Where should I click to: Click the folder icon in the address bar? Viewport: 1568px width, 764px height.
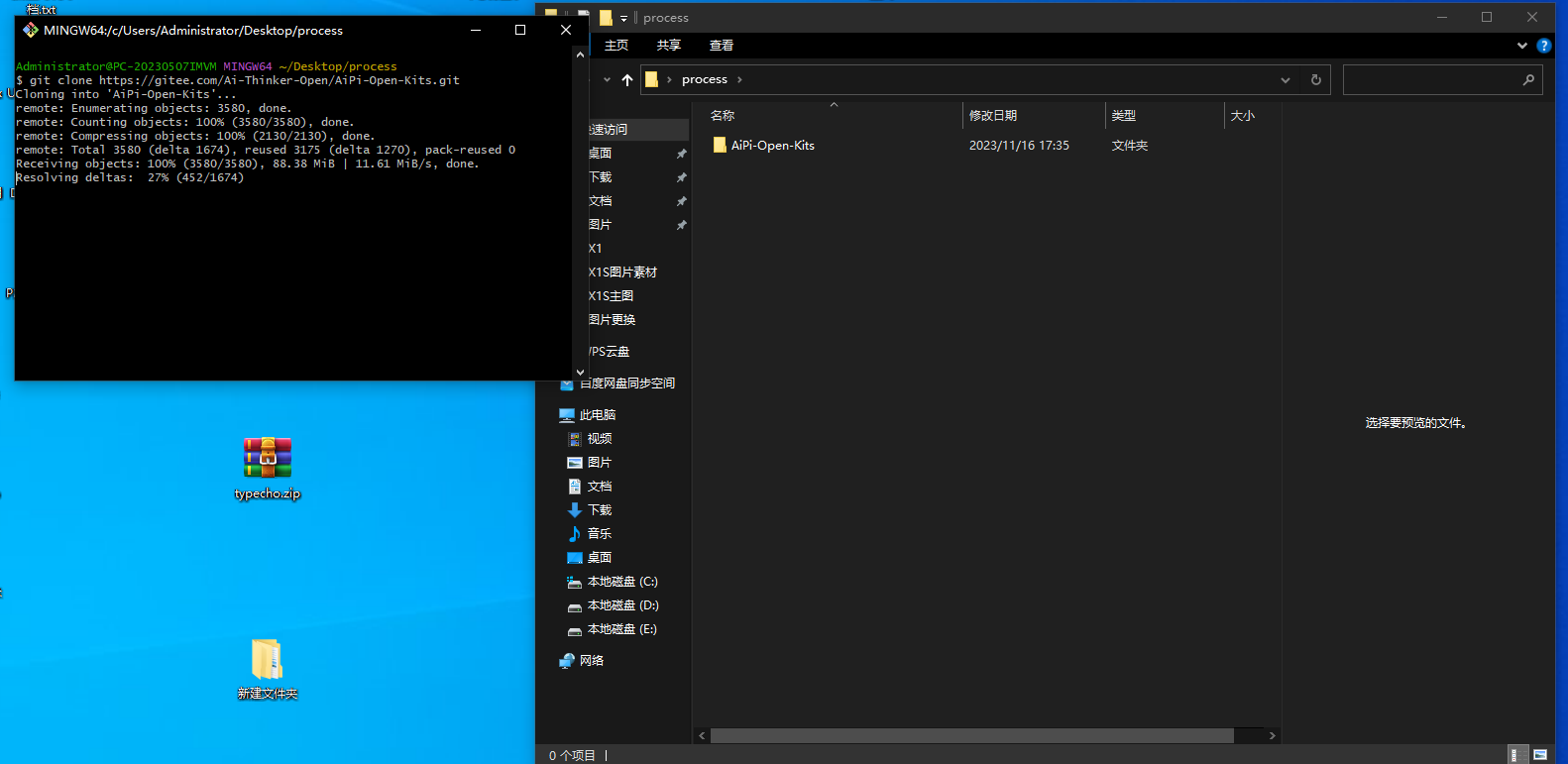click(651, 79)
